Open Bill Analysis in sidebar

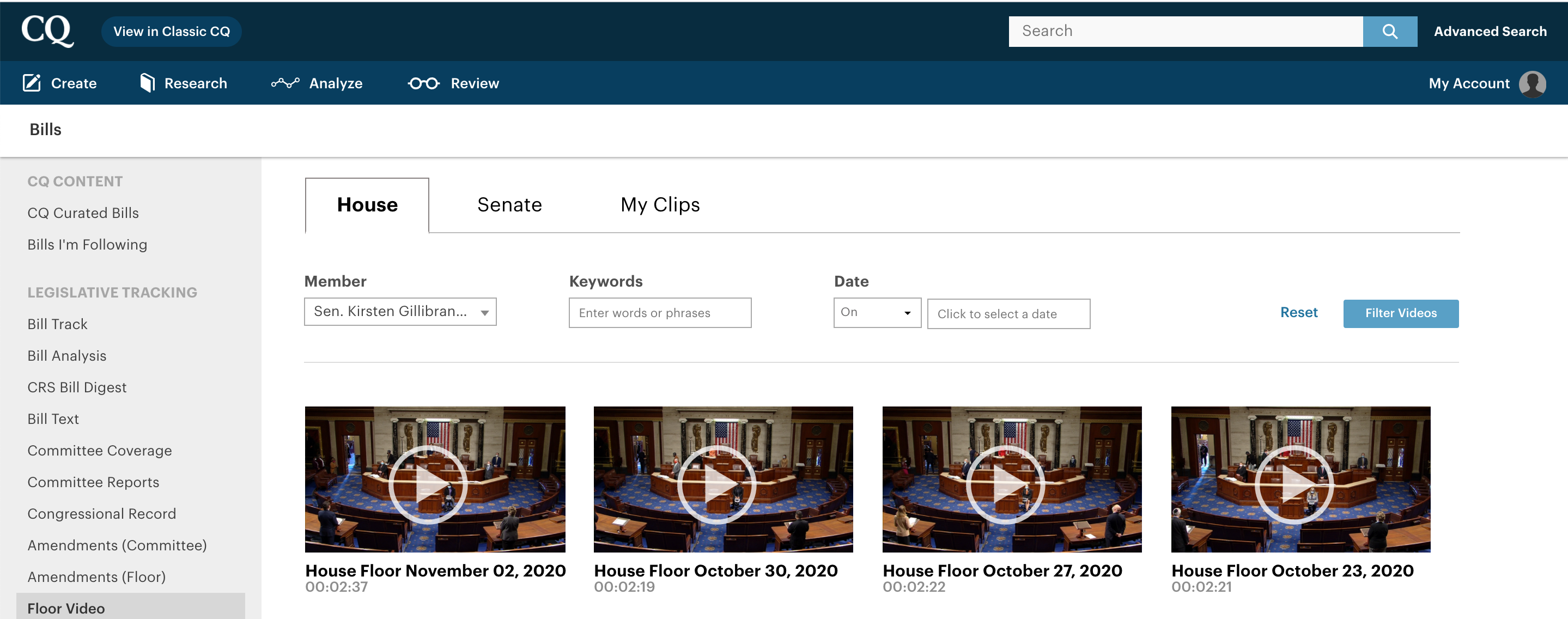click(67, 356)
